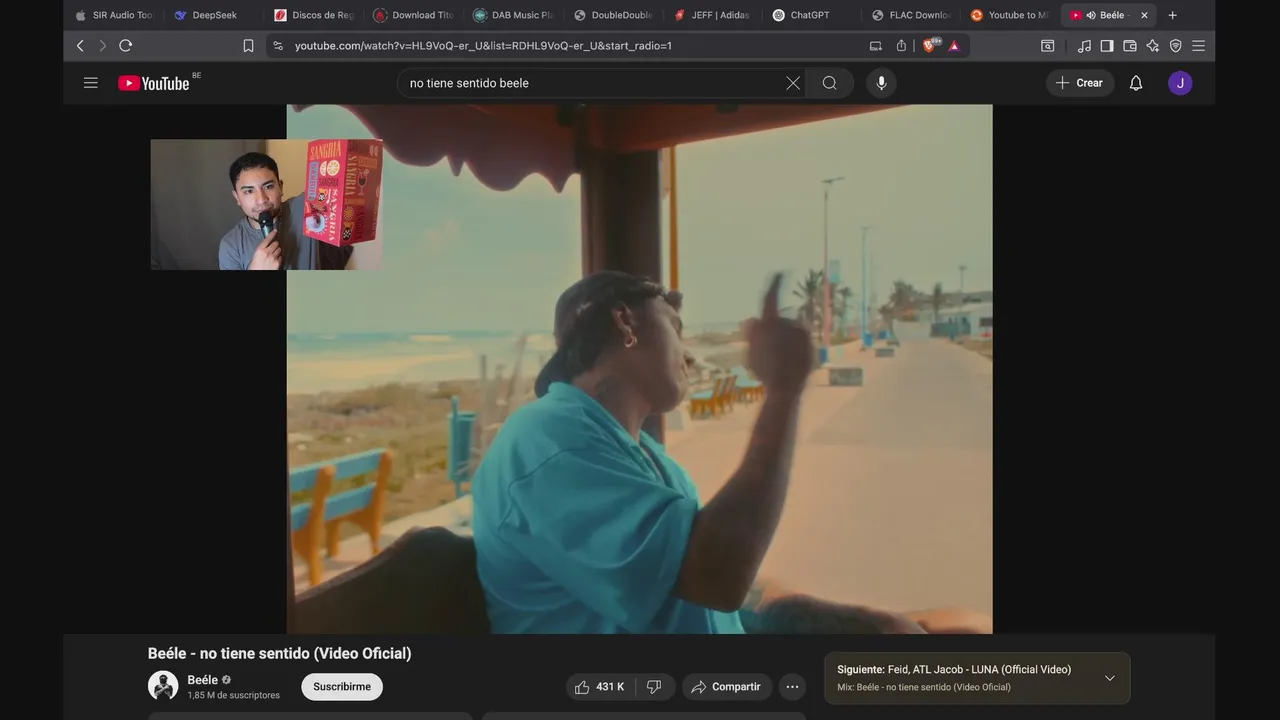The width and height of the screenshot is (1280, 720).
Task: Submit search with magnifier button
Action: tap(830, 83)
